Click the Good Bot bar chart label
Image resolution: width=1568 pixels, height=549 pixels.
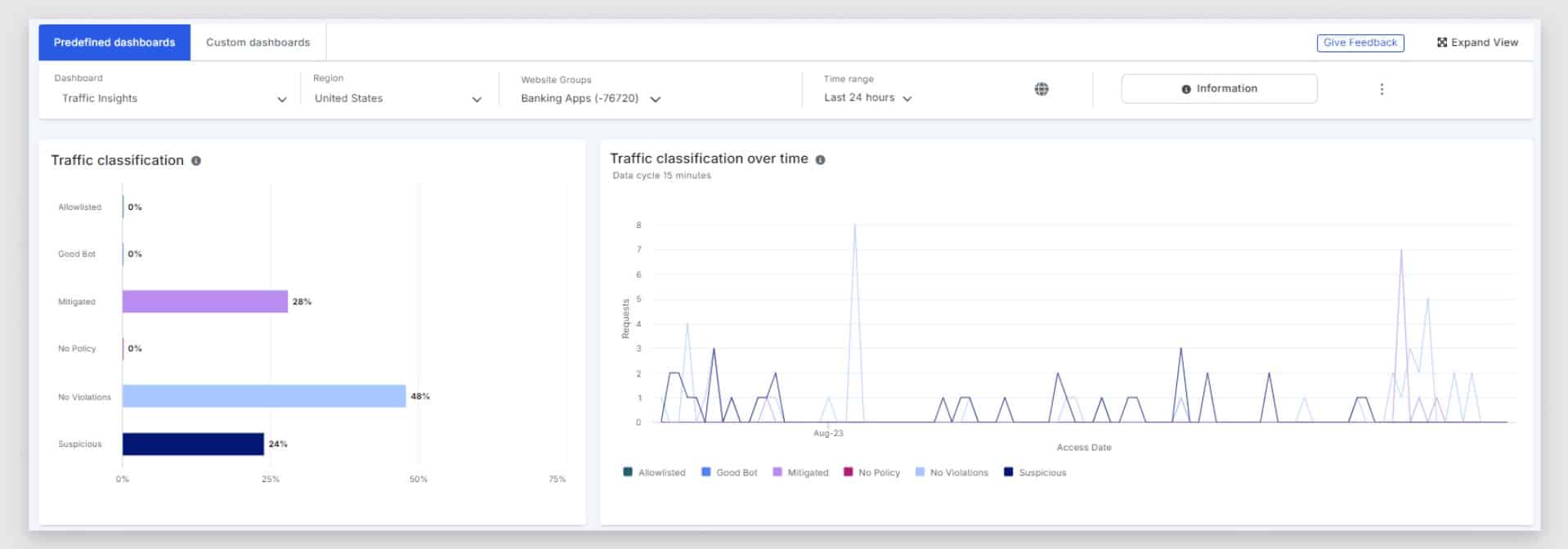[77, 254]
